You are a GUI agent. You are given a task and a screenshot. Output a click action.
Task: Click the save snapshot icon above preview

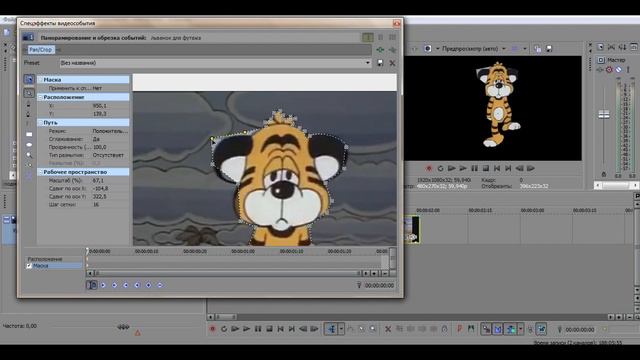(549, 49)
